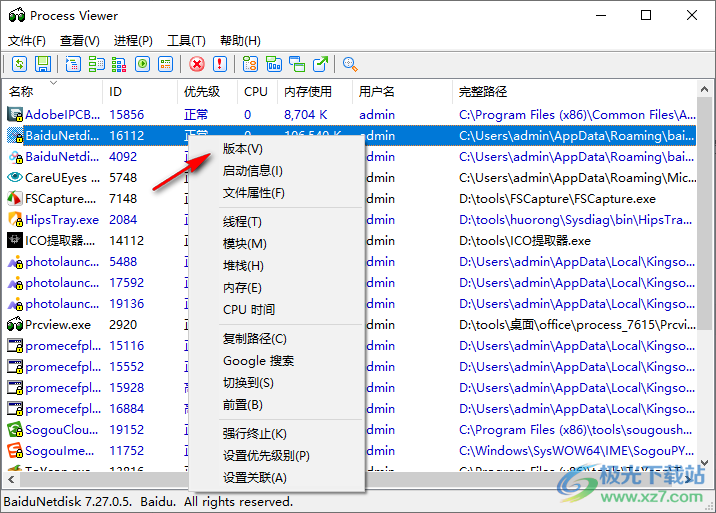This screenshot has width=716, height=513.
Task: Click the vertical scrollbar up arrow
Action: [x=704, y=89]
